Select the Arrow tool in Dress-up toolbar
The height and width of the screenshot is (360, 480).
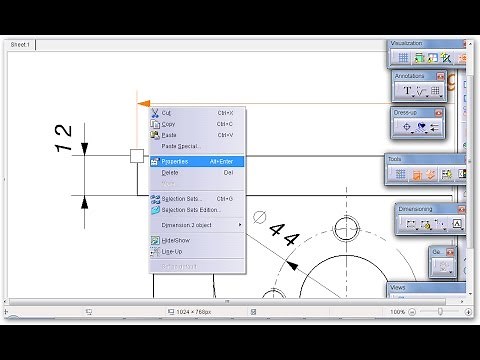[435, 127]
